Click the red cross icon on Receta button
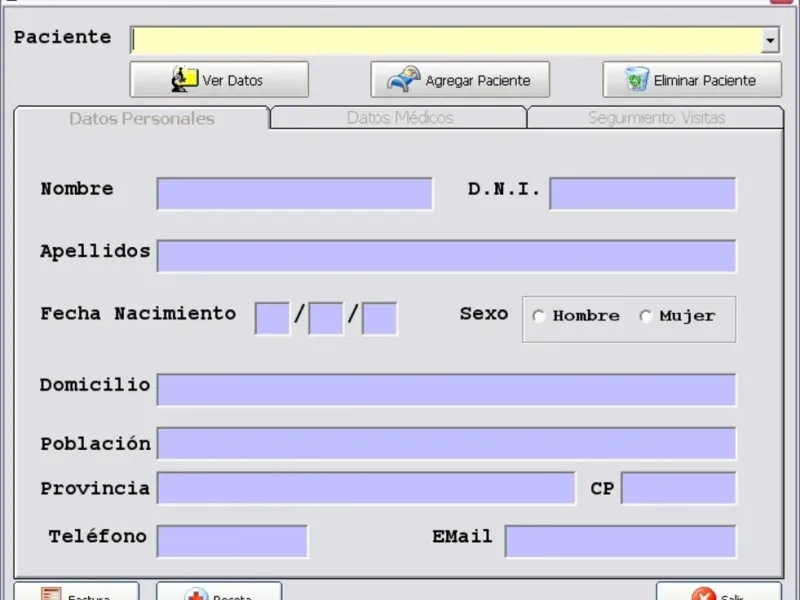 pos(196,594)
